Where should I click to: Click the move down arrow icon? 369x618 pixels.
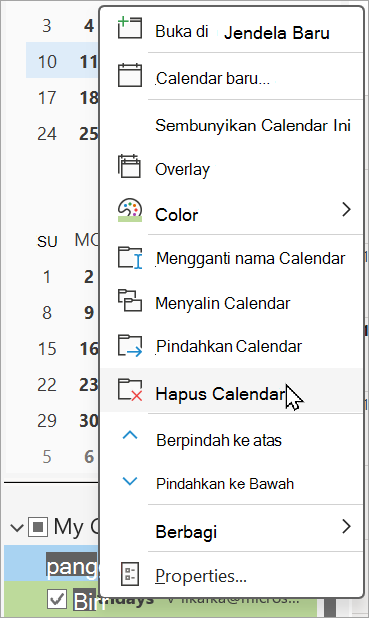click(130, 481)
